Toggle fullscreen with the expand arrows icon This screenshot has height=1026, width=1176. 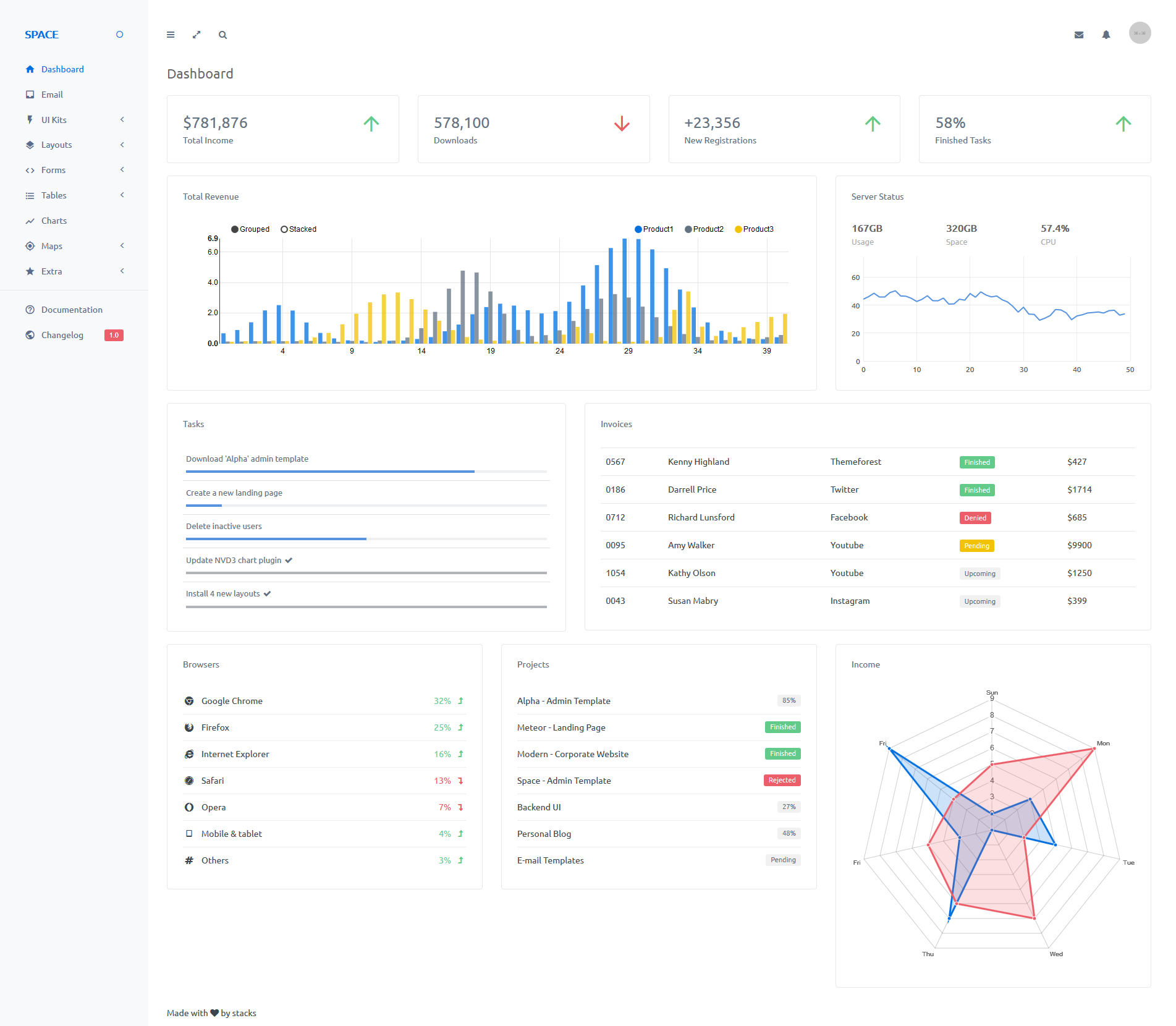197,35
